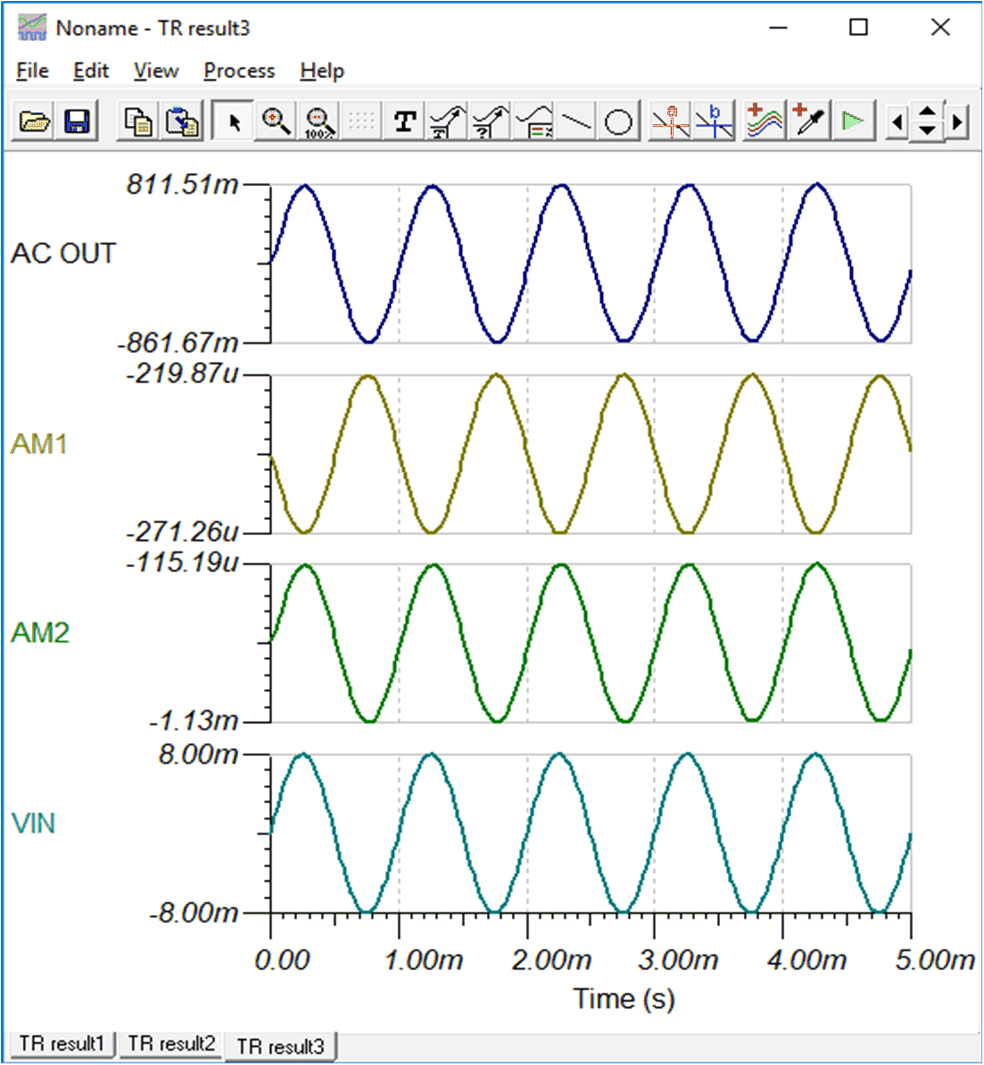Choose the circle drawing tool

[x=619, y=122]
